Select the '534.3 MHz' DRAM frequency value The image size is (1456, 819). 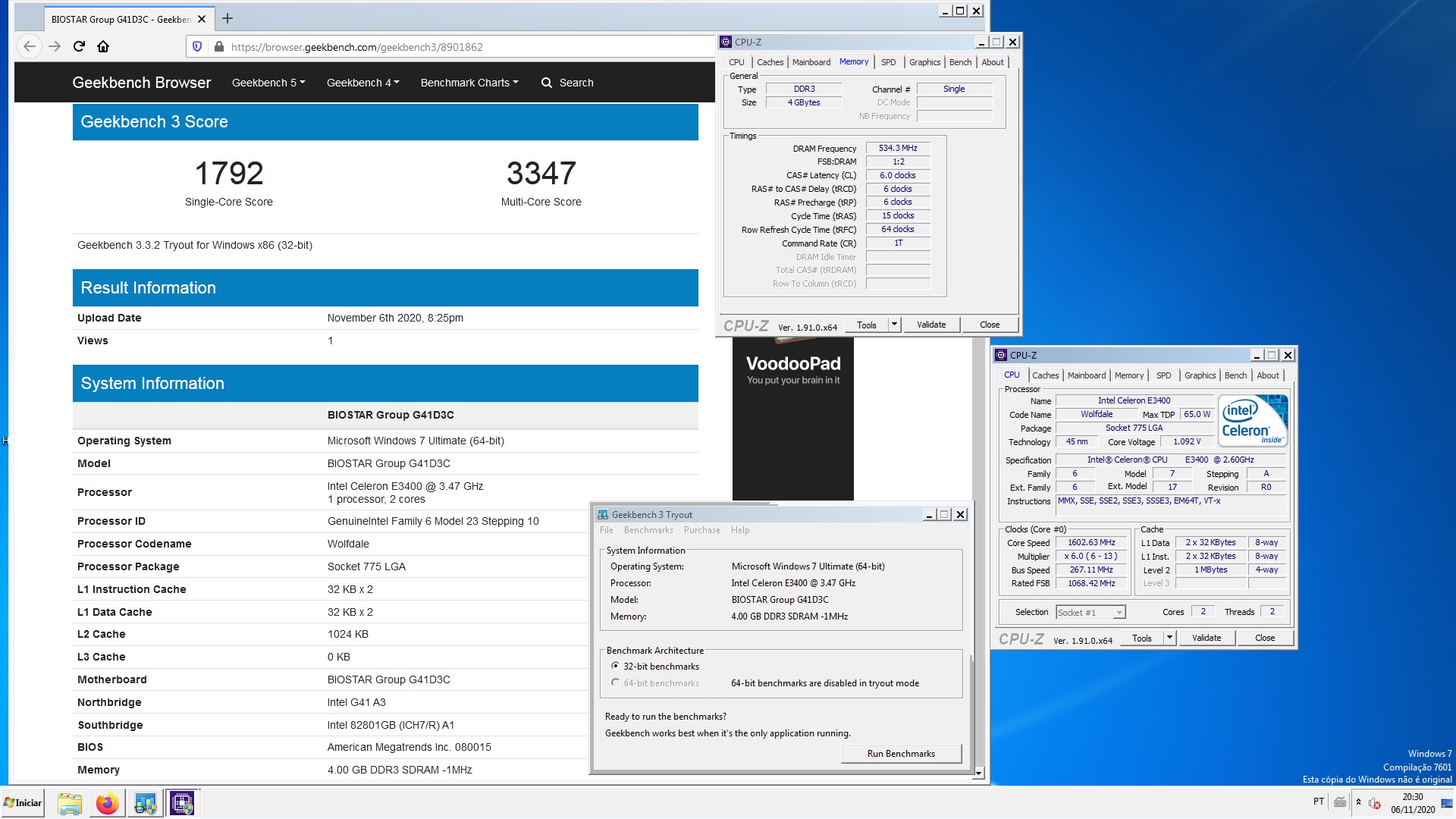point(898,149)
